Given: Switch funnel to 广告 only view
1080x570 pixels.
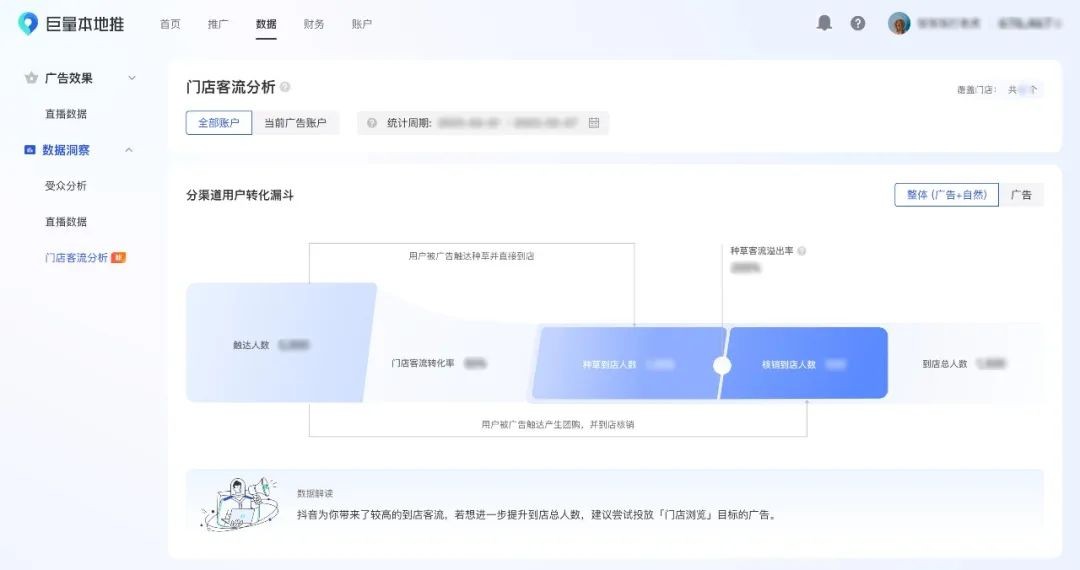Looking at the screenshot, I should pyautogui.click(x=1021, y=195).
